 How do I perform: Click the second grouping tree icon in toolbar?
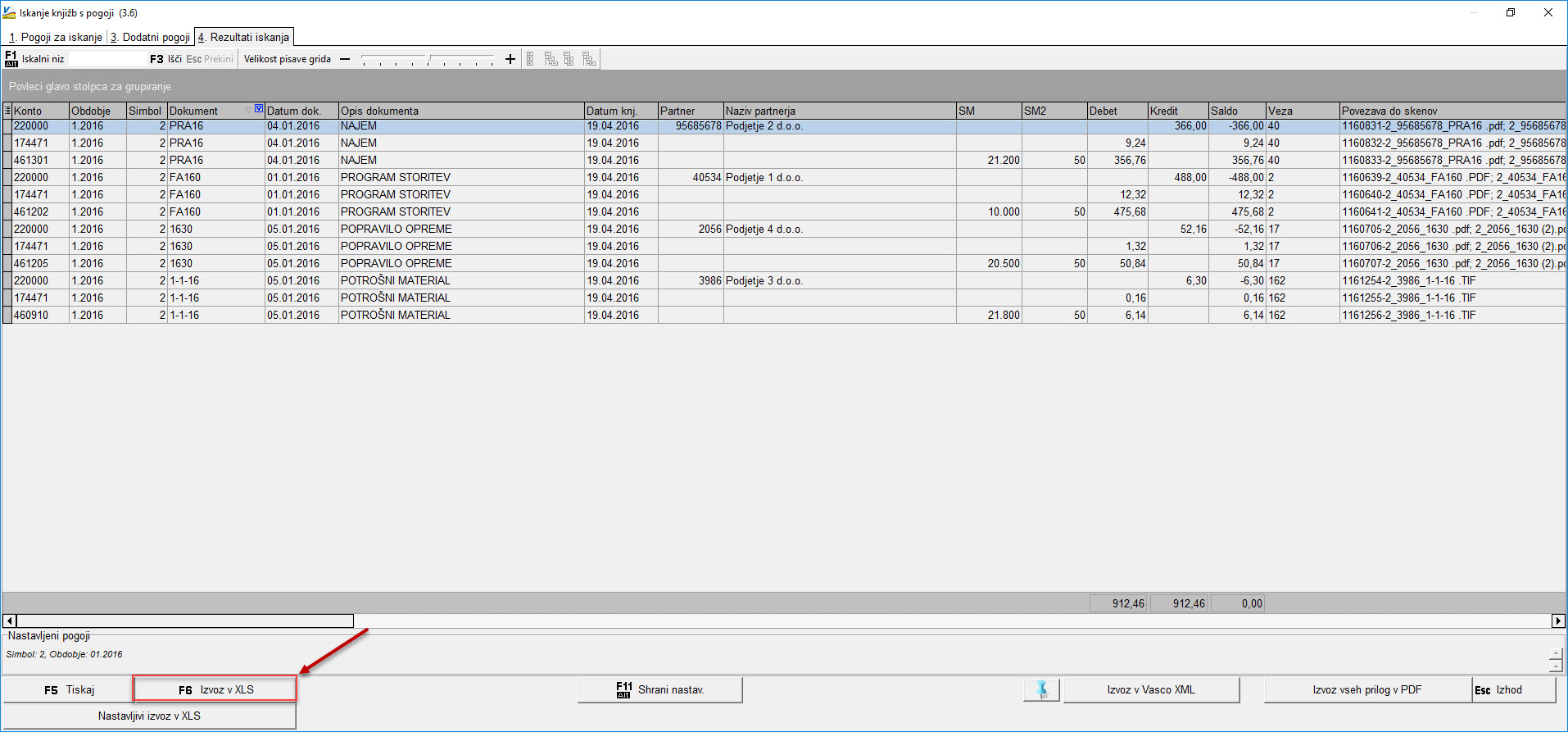pyautogui.click(x=551, y=59)
